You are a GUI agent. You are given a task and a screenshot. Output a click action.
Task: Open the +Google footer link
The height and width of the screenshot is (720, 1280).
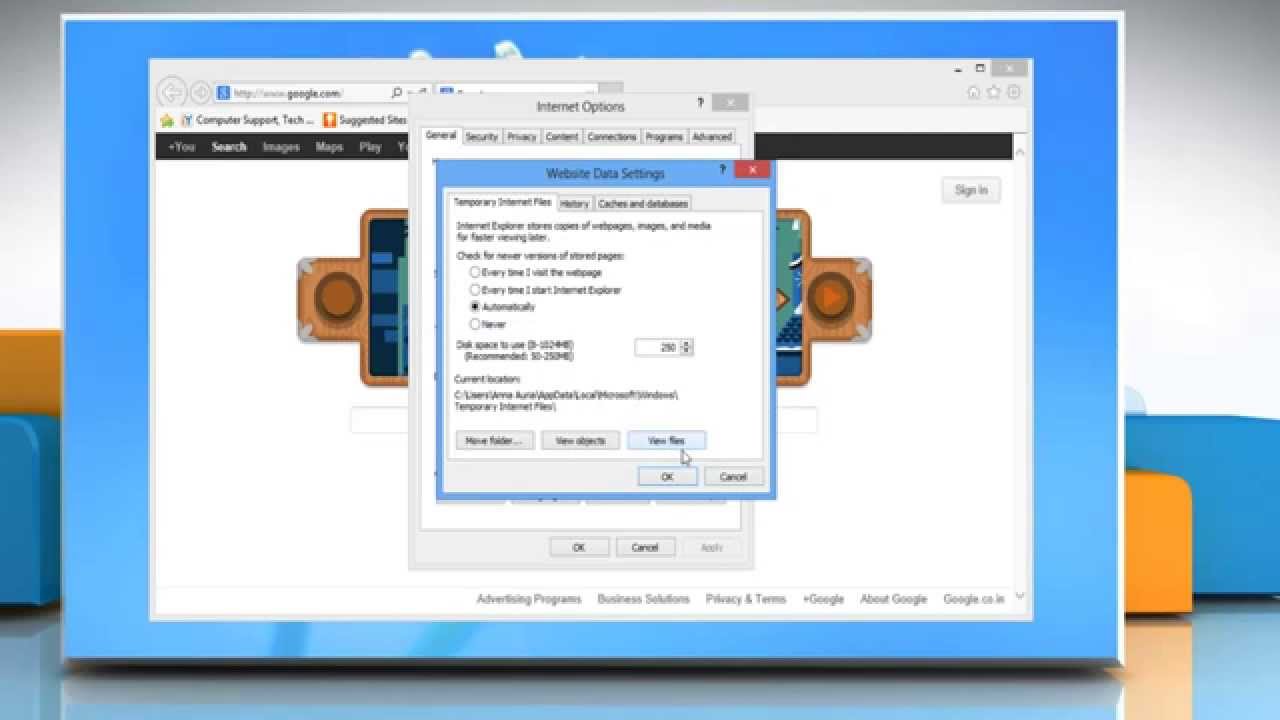(x=823, y=599)
